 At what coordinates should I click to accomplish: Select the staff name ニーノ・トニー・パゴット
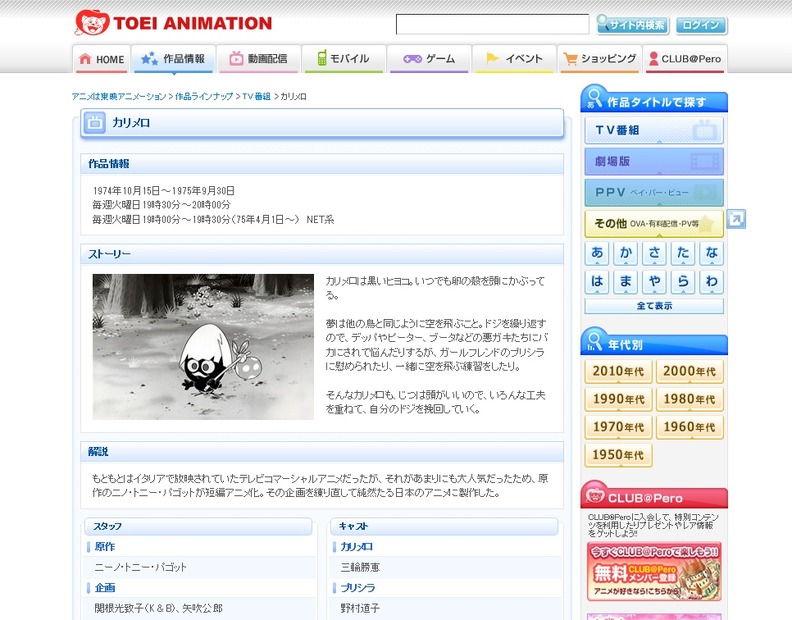point(140,567)
